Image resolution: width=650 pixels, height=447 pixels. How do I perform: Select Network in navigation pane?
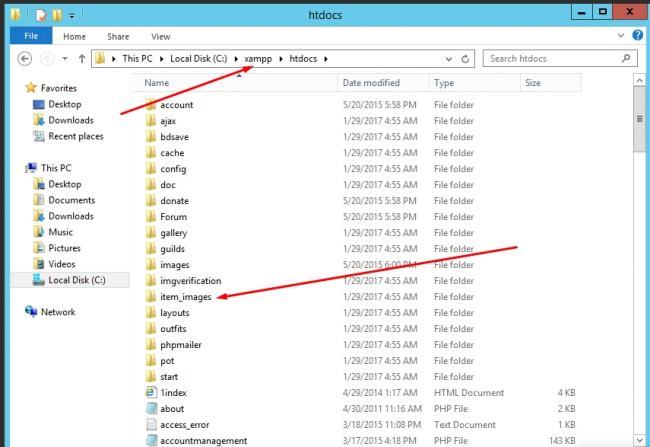click(x=58, y=312)
